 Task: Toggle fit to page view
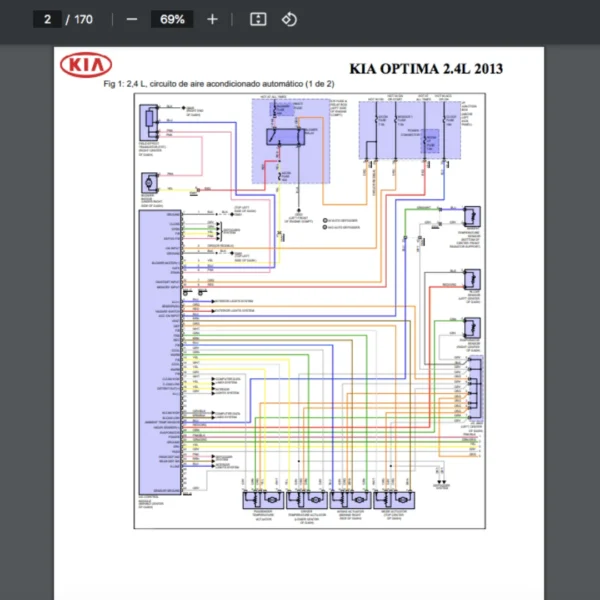pyautogui.click(x=258, y=19)
